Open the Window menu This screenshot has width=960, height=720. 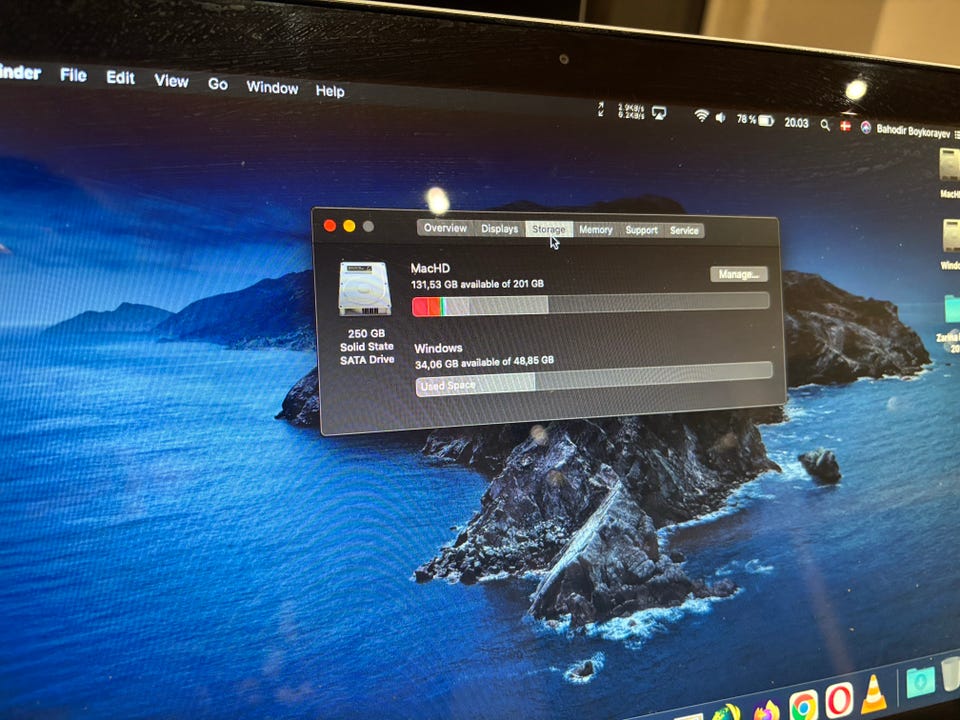272,88
